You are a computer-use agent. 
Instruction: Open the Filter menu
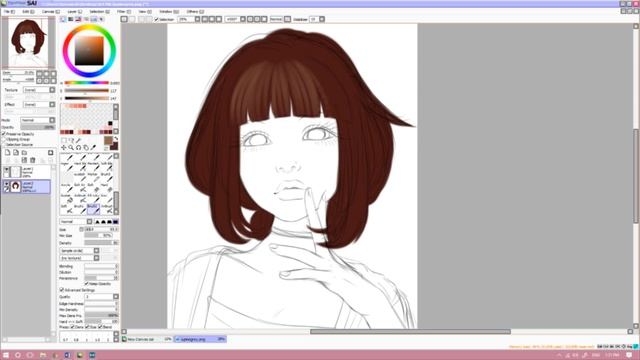pos(124,12)
